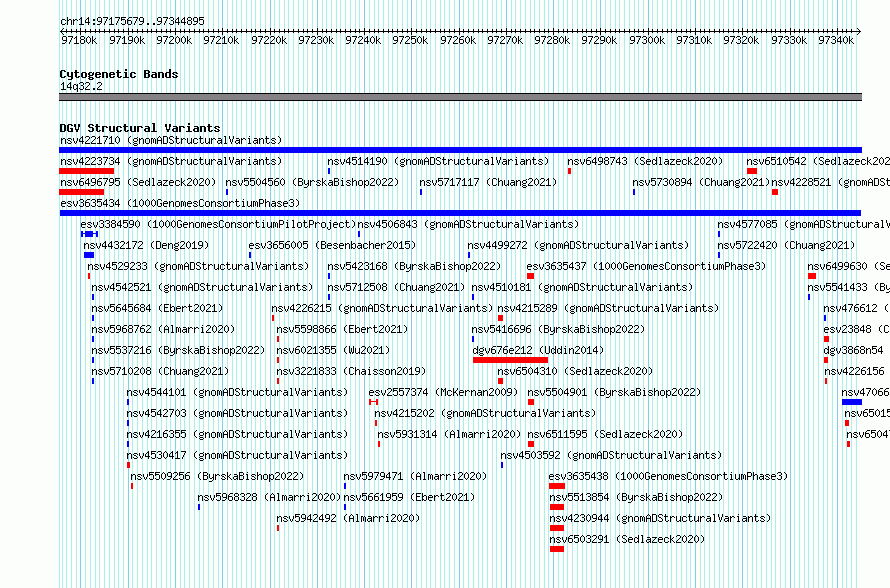Open variant nsv4215202 label
Viewport: 890px width, 588px height.
click(485, 413)
